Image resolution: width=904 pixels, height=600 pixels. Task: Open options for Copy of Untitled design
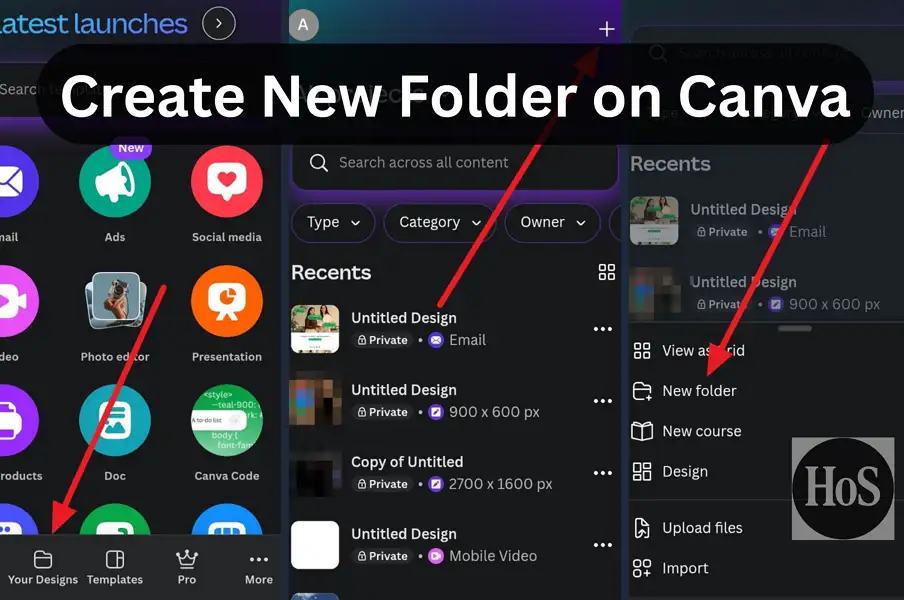[x=602, y=473]
